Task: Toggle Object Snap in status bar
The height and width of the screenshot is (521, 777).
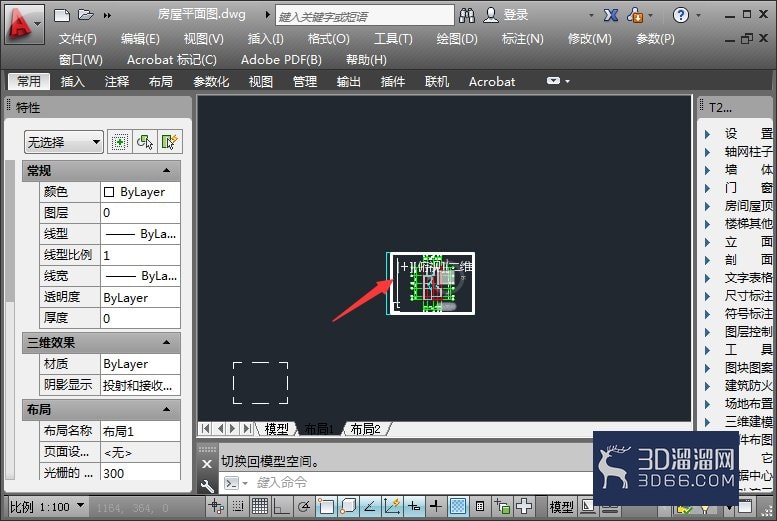Action: (x=326, y=506)
